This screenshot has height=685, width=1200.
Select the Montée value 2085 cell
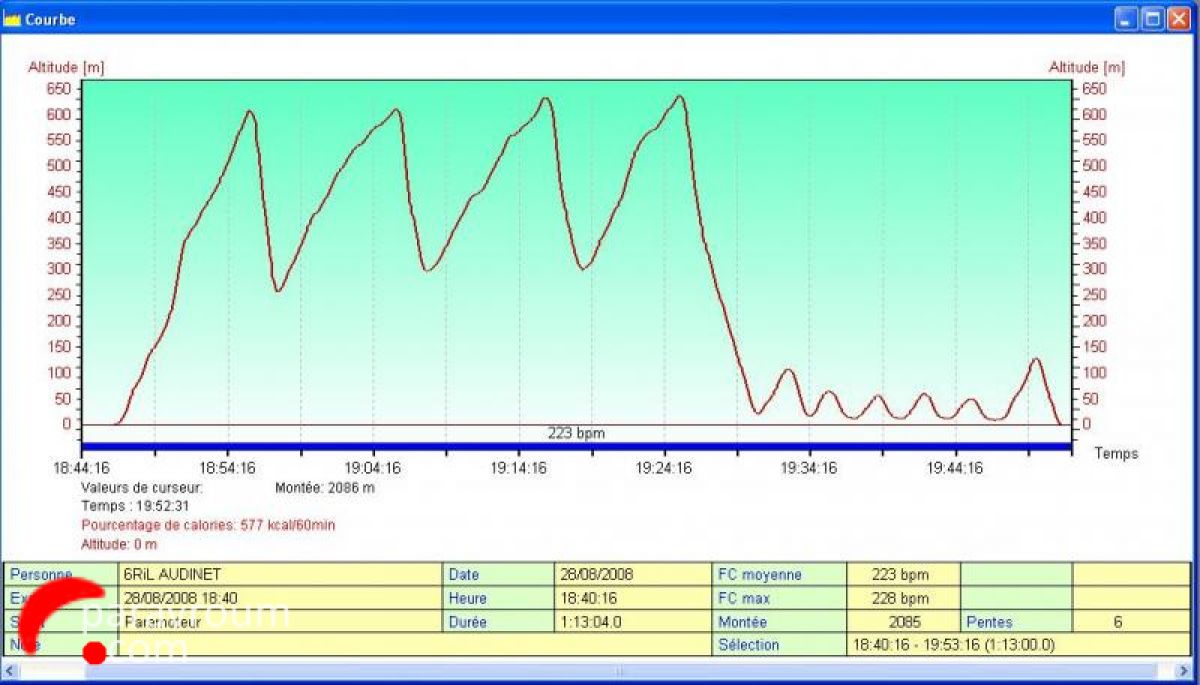point(902,622)
